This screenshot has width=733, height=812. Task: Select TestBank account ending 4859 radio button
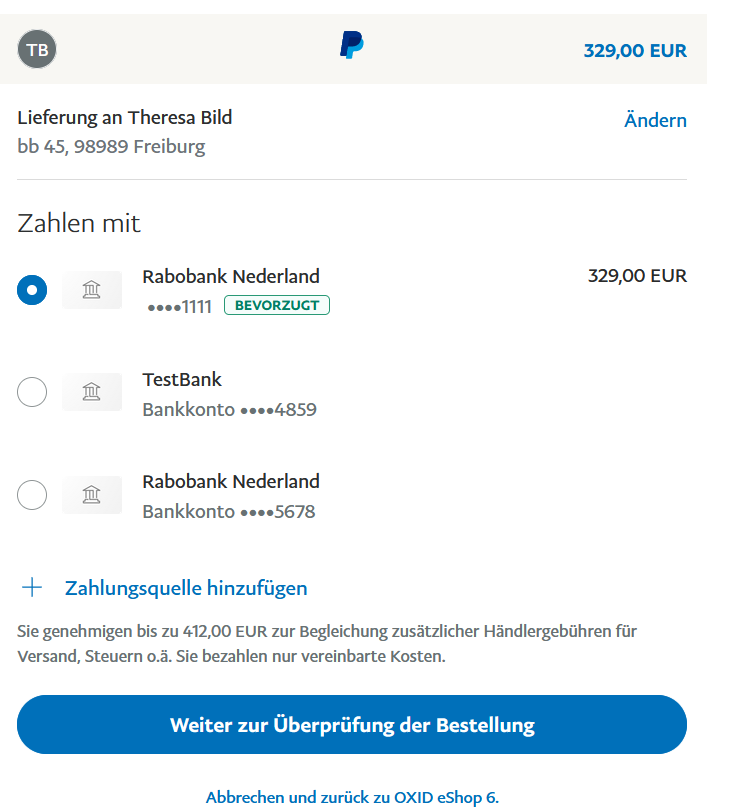[x=32, y=392]
